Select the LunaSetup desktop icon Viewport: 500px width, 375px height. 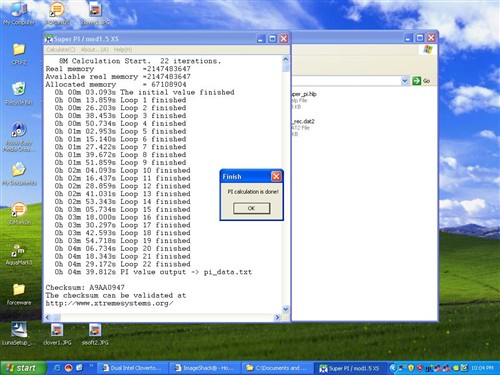pos(19,334)
